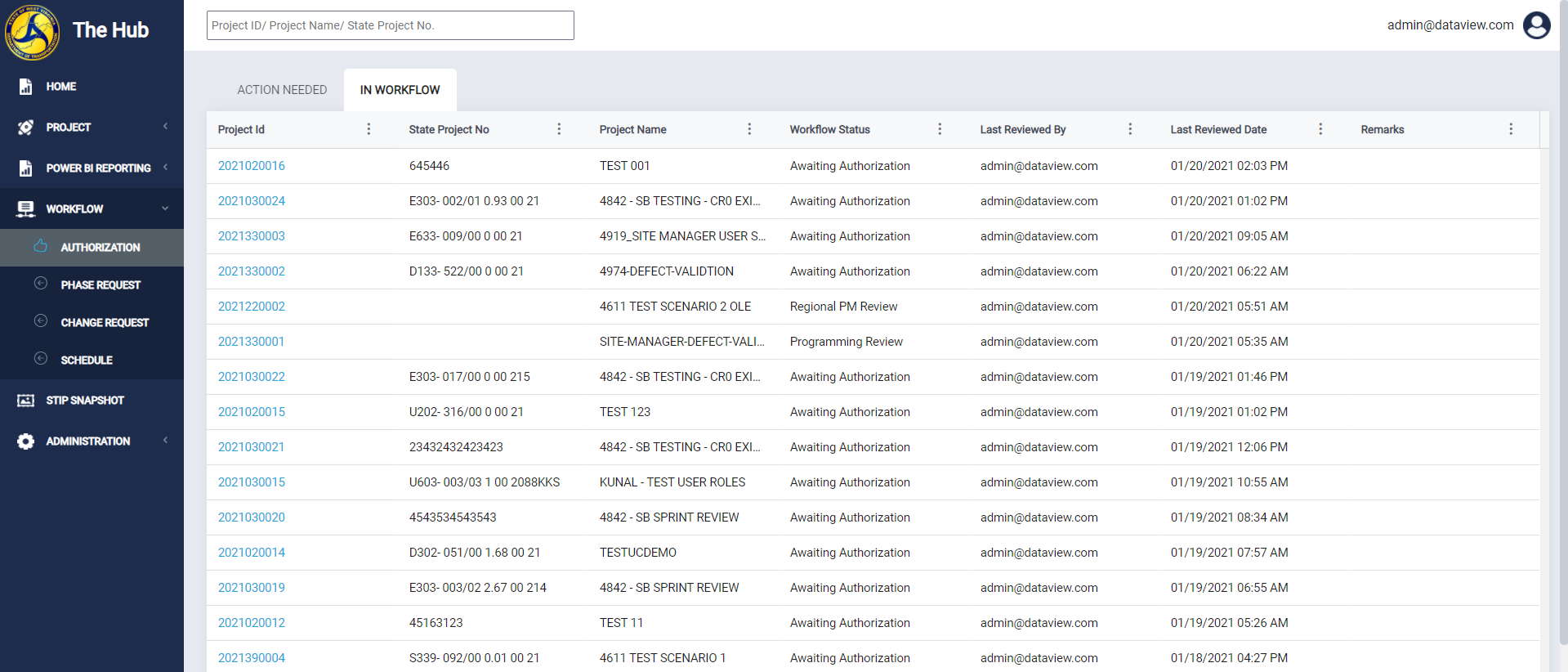Sort by Project Id column header
The width and height of the screenshot is (1568, 672).
(x=241, y=129)
